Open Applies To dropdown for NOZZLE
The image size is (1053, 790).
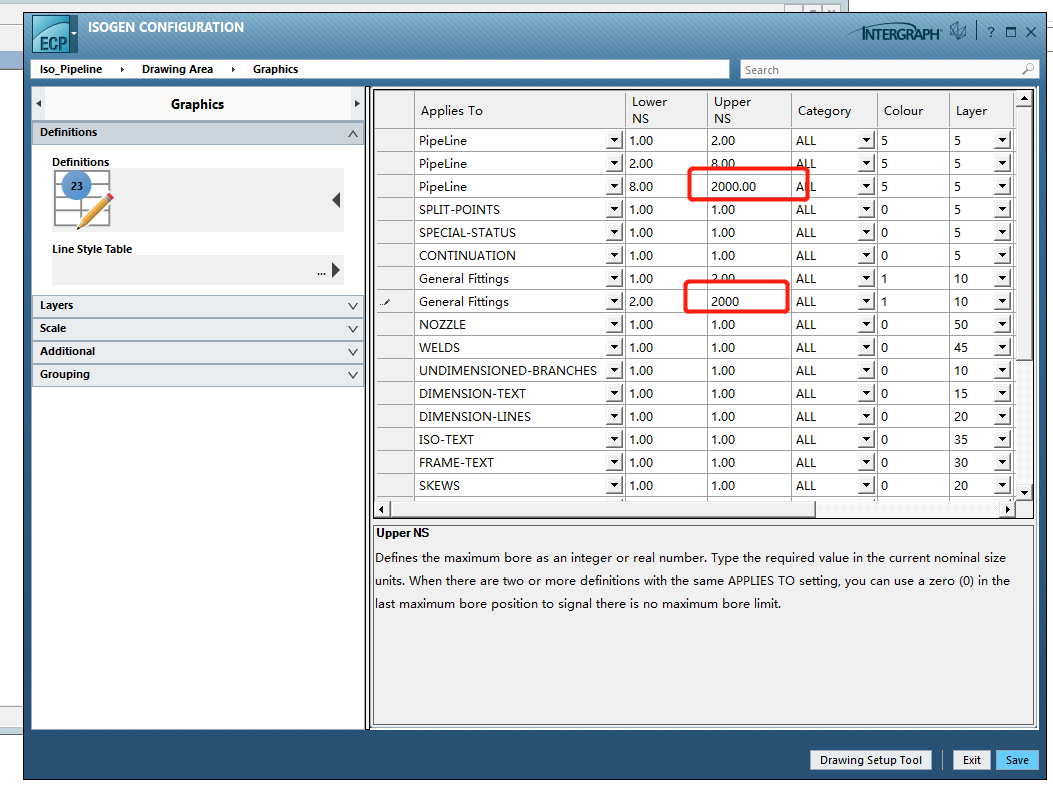tap(614, 324)
